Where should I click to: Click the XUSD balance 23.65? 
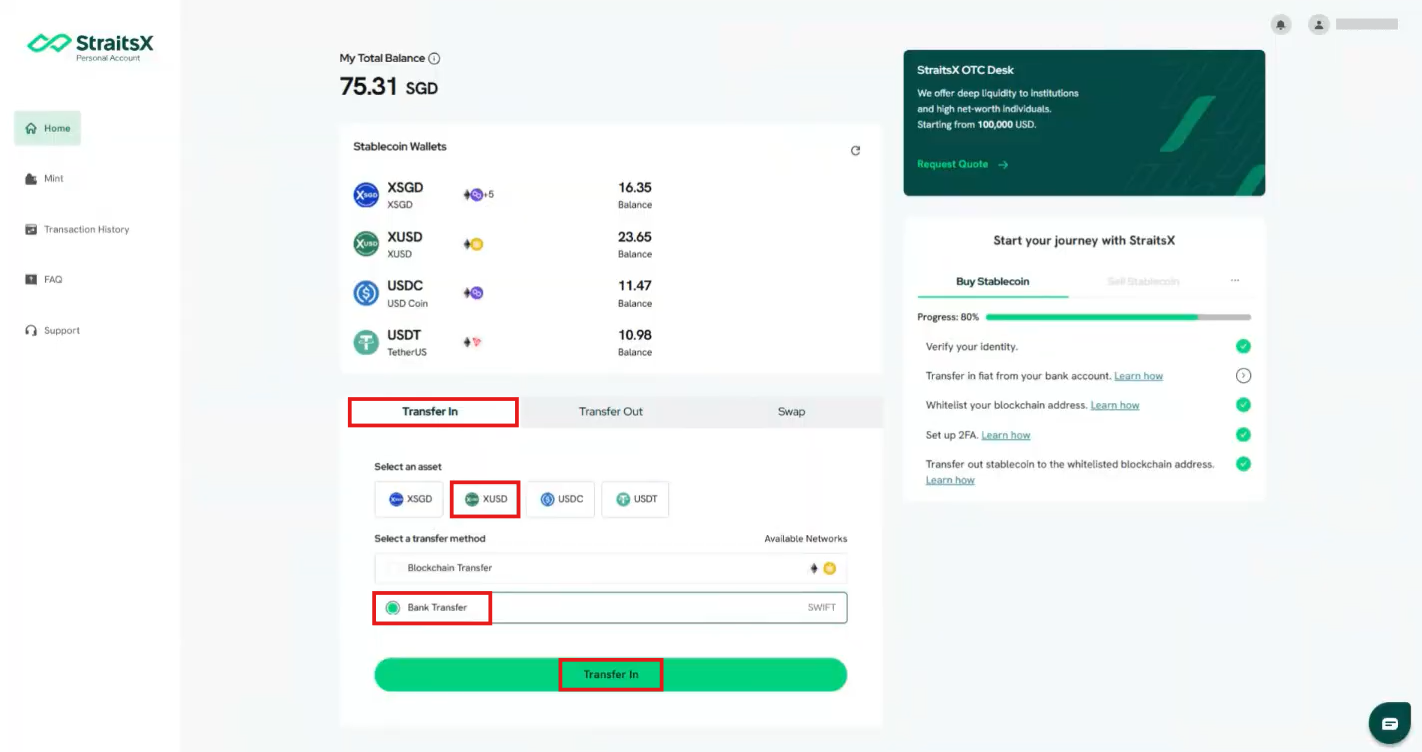point(635,237)
